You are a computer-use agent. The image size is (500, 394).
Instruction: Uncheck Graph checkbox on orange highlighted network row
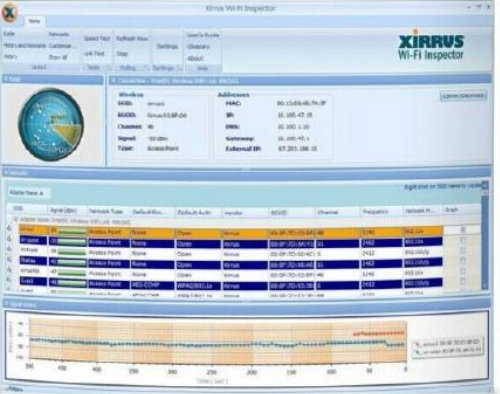(x=463, y=230)
